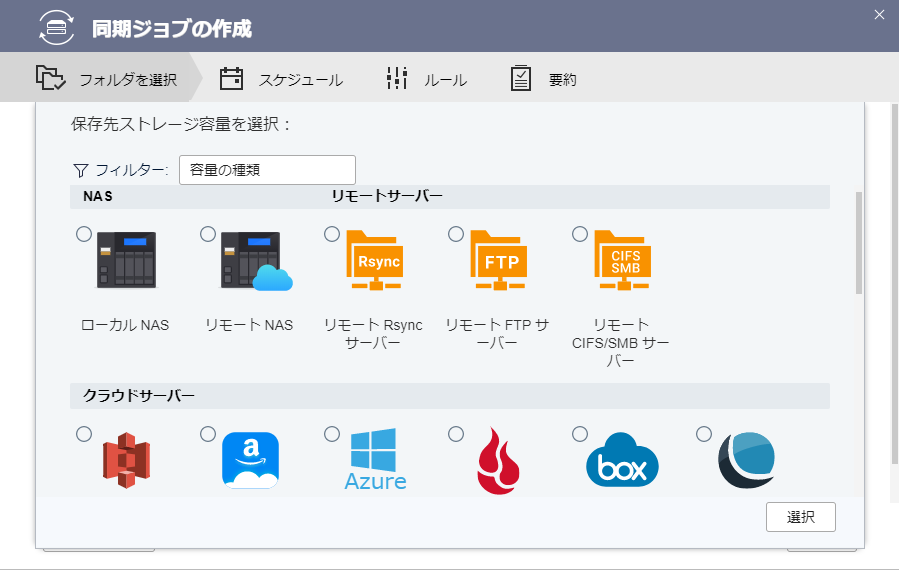Click the CIFS/SMB server folder icon
The height and width of the screenshot is (570, 899).
(x=621, y=262)
